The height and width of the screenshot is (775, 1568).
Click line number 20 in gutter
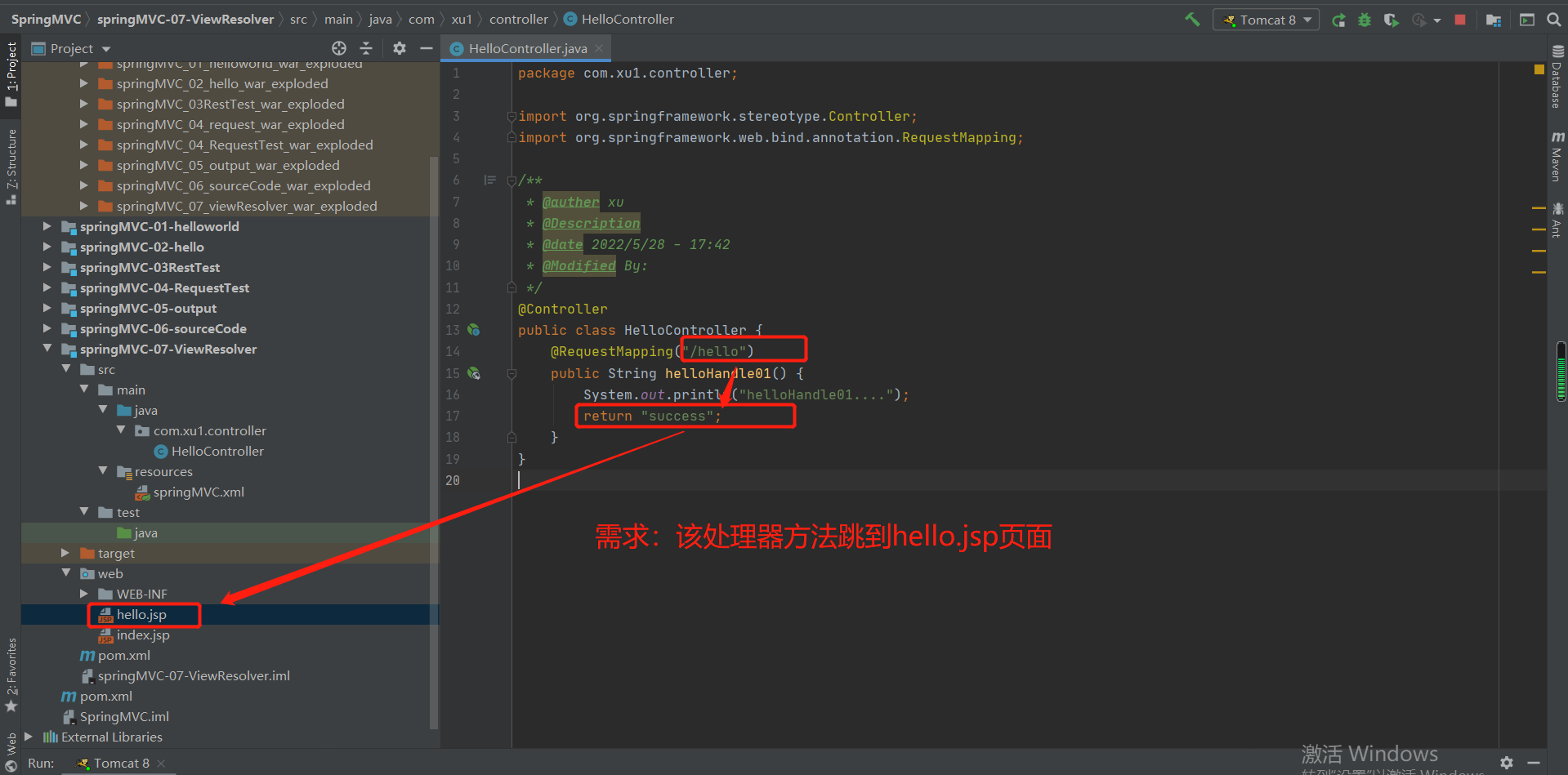coord(453,480)
